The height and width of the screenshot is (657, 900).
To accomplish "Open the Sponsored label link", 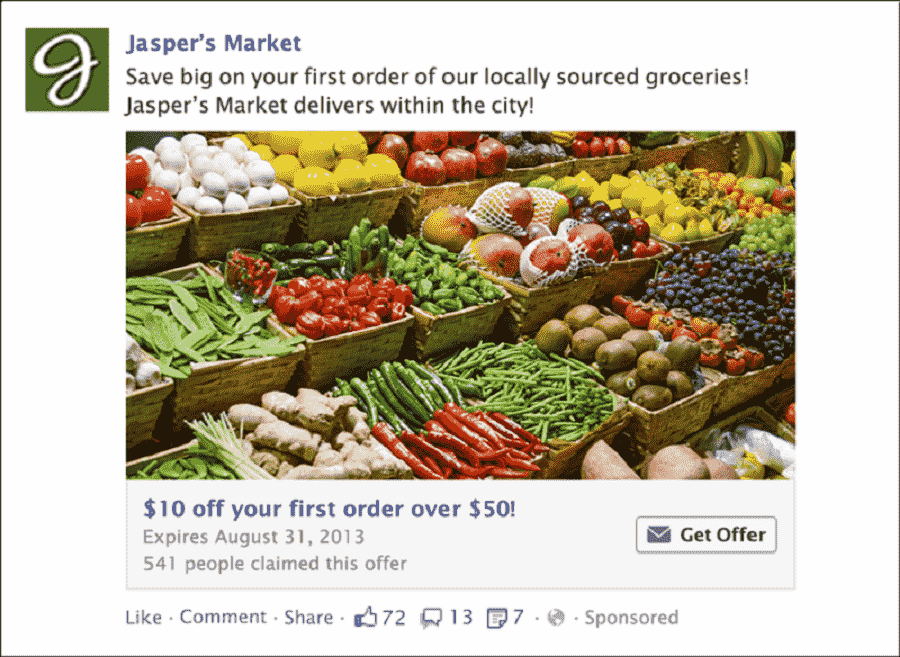I will pos(631,617).
